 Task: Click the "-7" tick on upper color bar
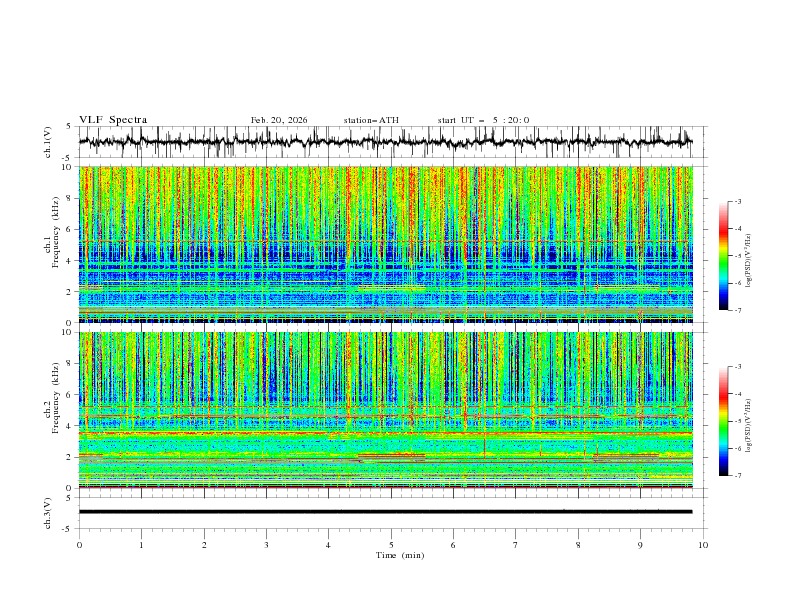pyautogui.click(x=738, y=310)
